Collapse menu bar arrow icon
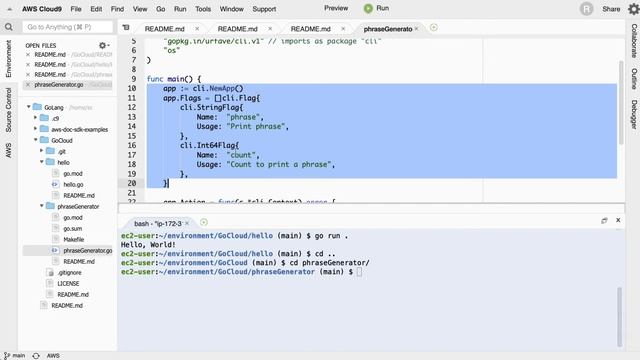This screenshot has height=360, width=640. pos(9,9)
